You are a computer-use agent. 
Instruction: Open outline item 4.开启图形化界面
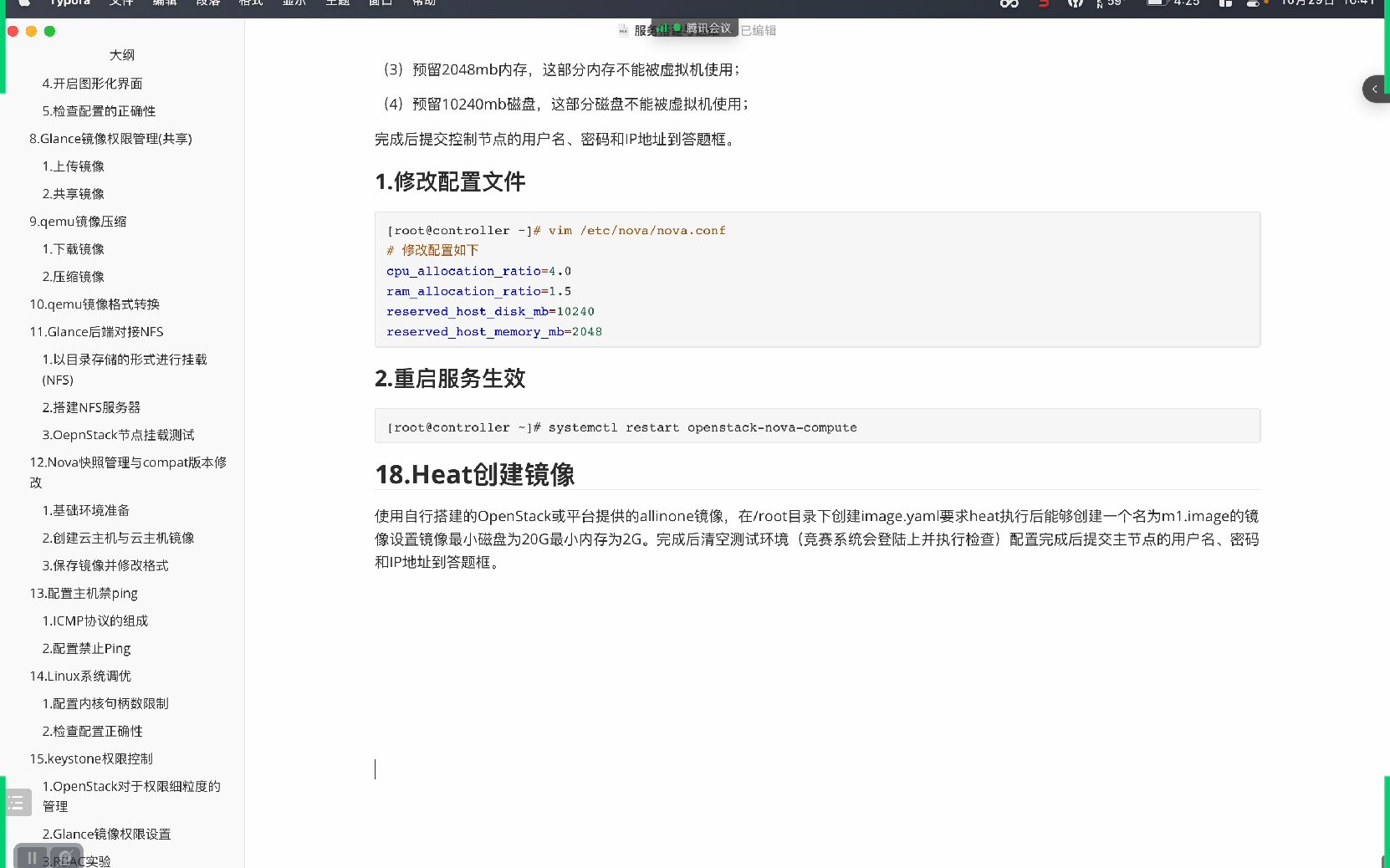pos(92,84)
